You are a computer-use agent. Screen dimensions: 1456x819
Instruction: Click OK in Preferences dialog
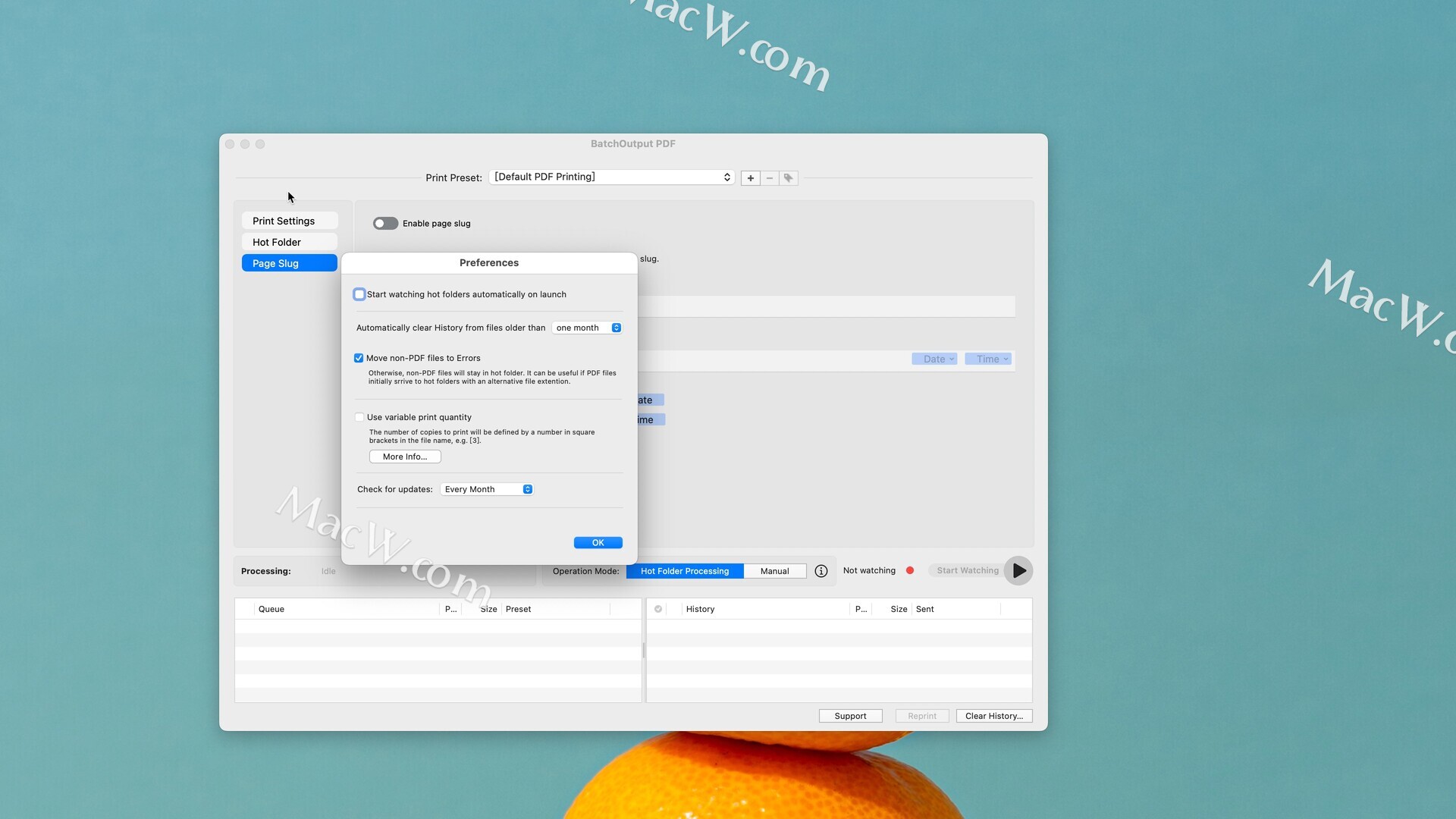[598, 542]
